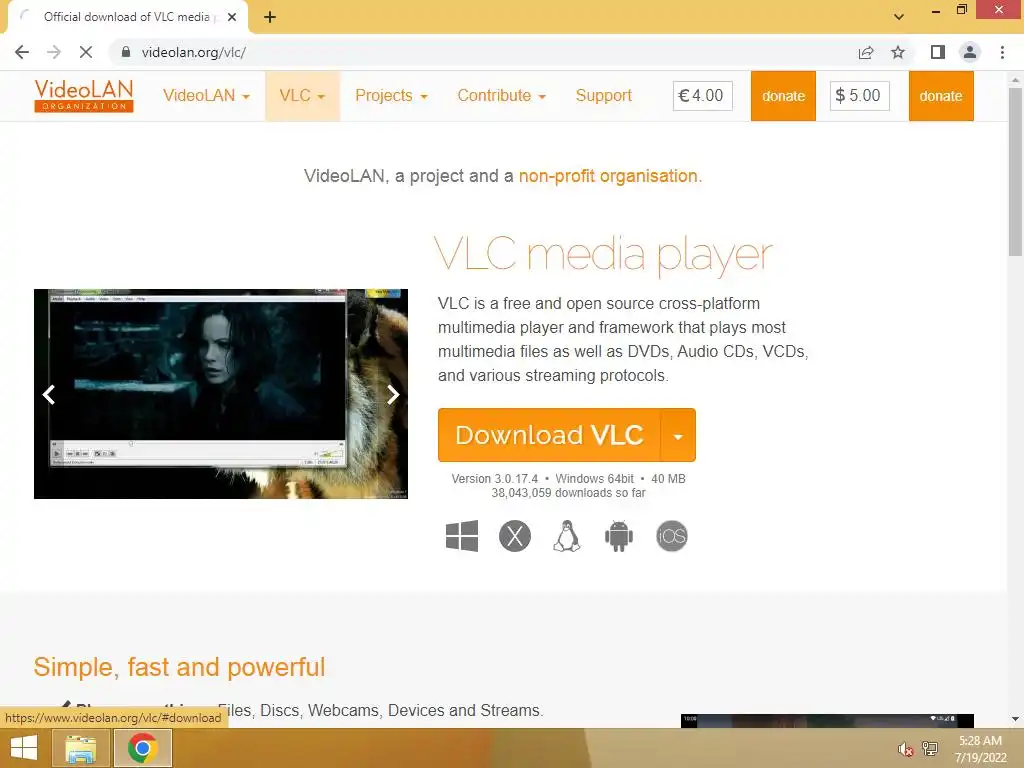This screenshot has height=768, width=1024.
Task: Close the VLC download tab
Action: [232, 17]
